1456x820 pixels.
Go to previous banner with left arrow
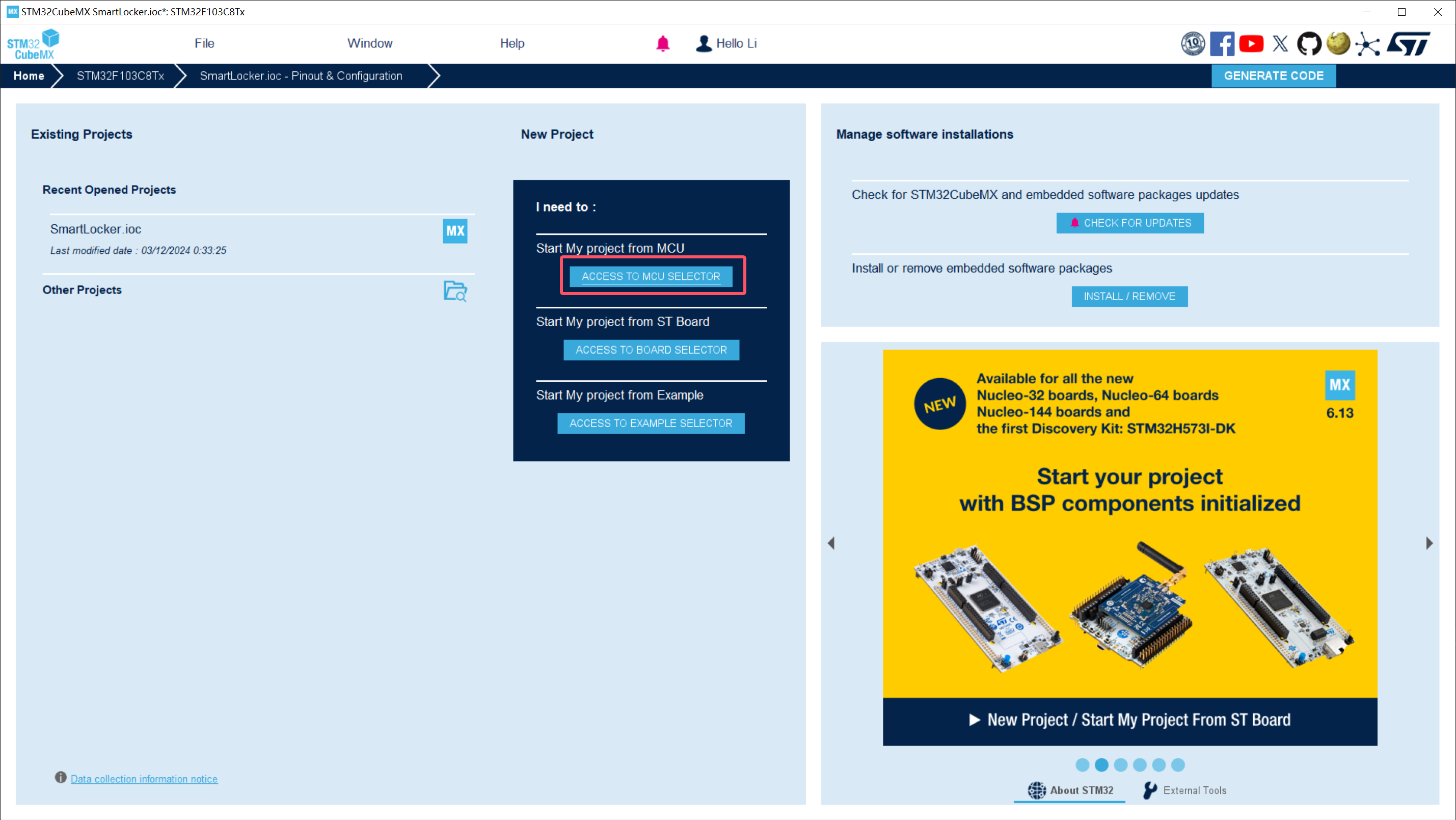pyautogui.click(x=831, y=543)
